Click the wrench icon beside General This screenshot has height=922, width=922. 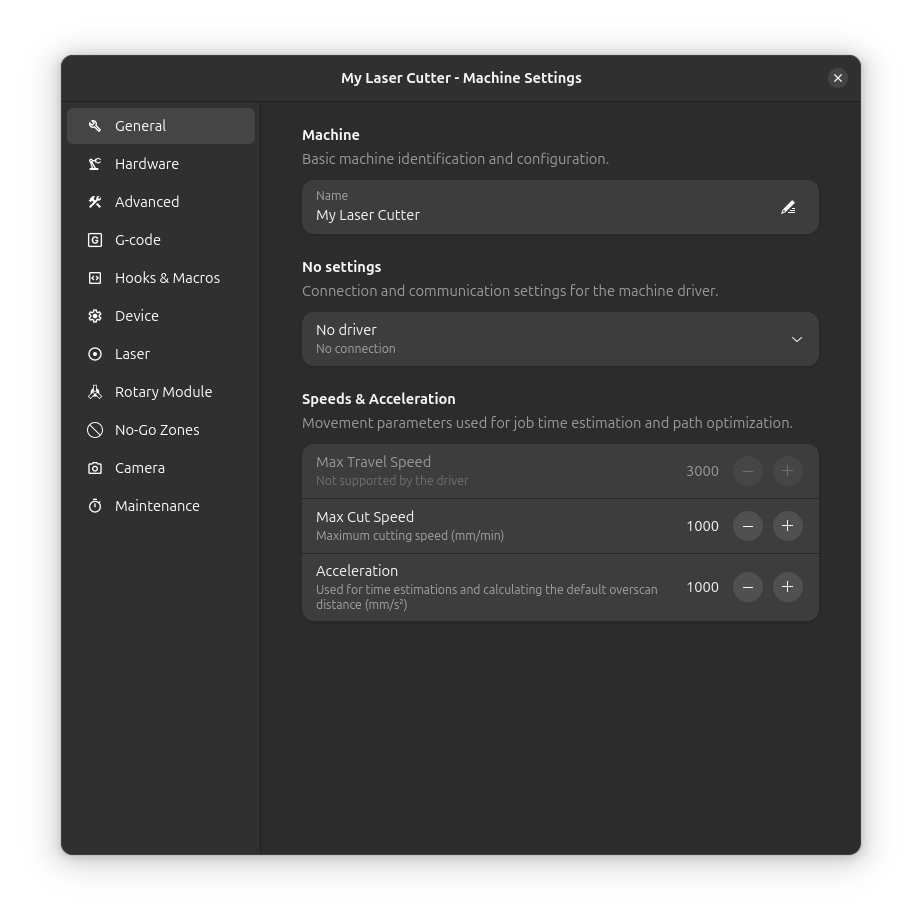pyautogui.click(x=95, y=126)
